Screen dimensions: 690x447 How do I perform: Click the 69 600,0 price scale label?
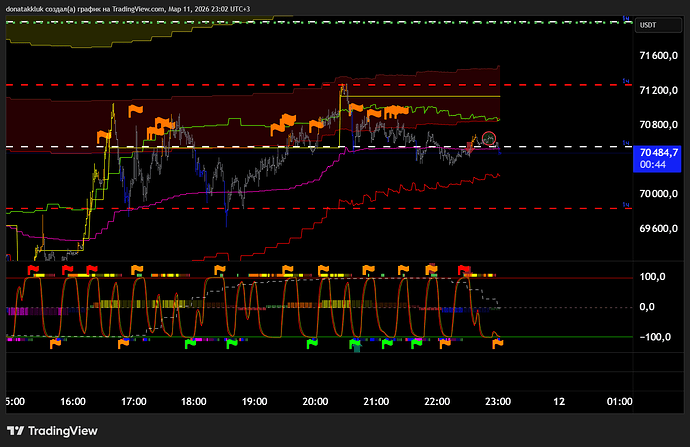[660, 229]
